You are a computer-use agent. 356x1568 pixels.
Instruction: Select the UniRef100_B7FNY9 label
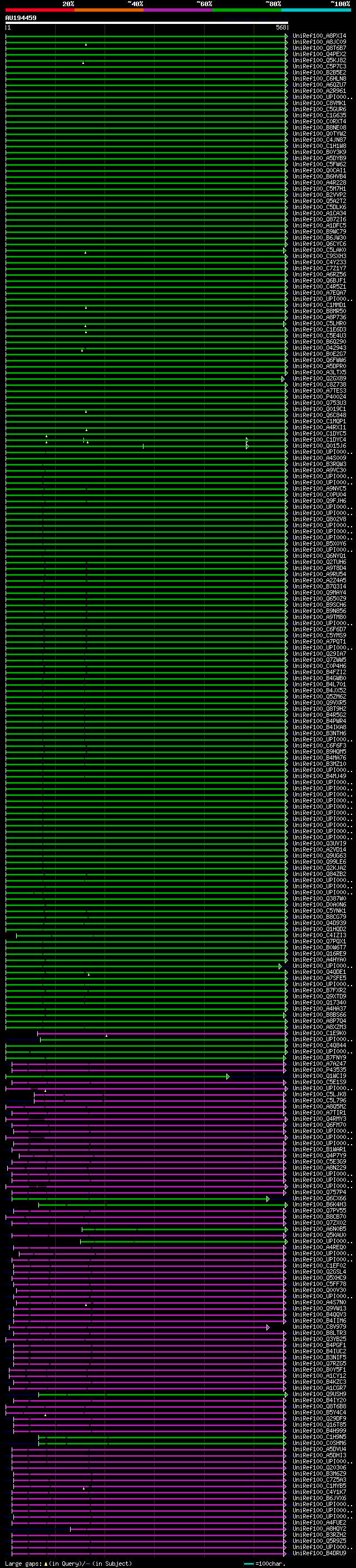[x=319, y=1057]
